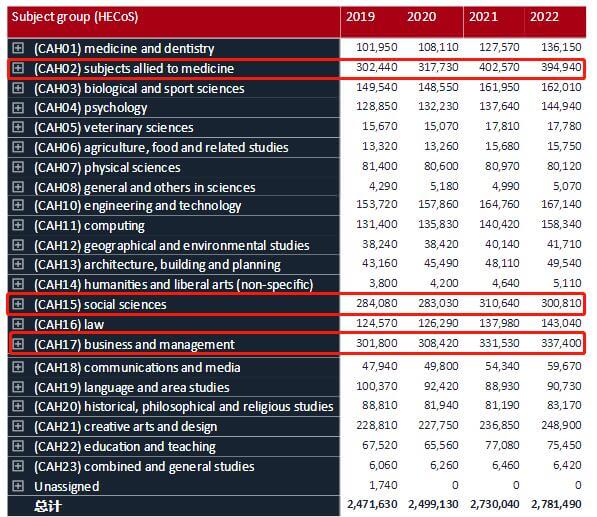
Task: Expand (CAH21) creative arts and design
Action: coord(18,426)
